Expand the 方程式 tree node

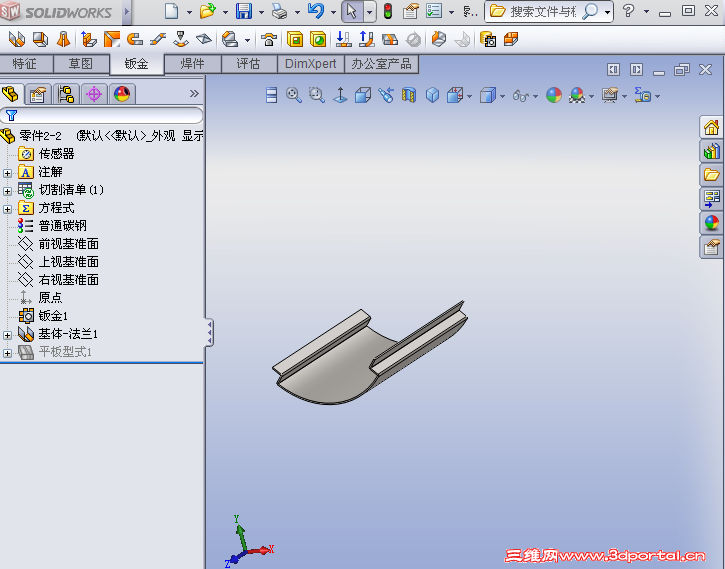(x=7, y=209)
